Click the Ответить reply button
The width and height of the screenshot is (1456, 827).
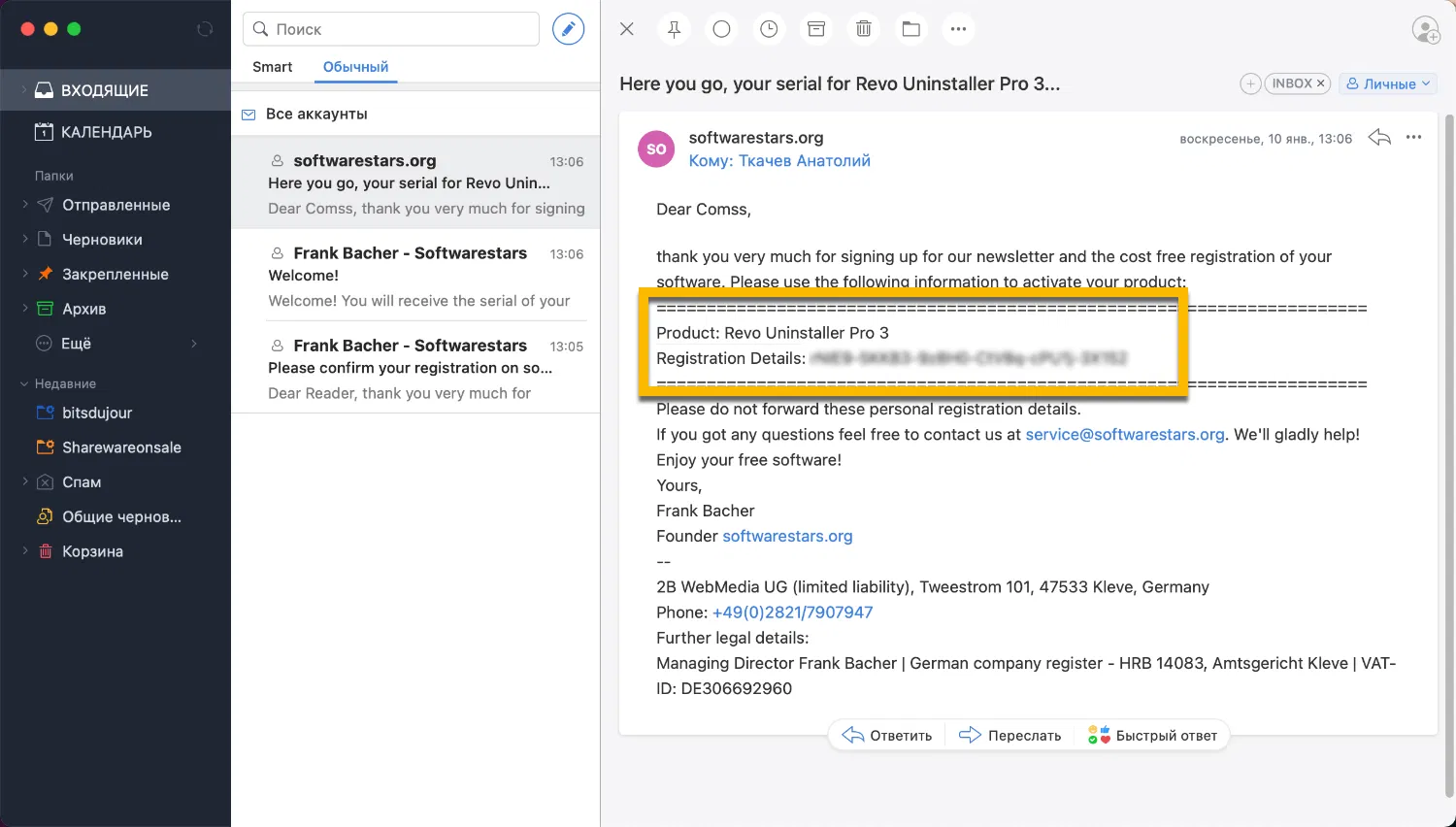coord(887,736)
